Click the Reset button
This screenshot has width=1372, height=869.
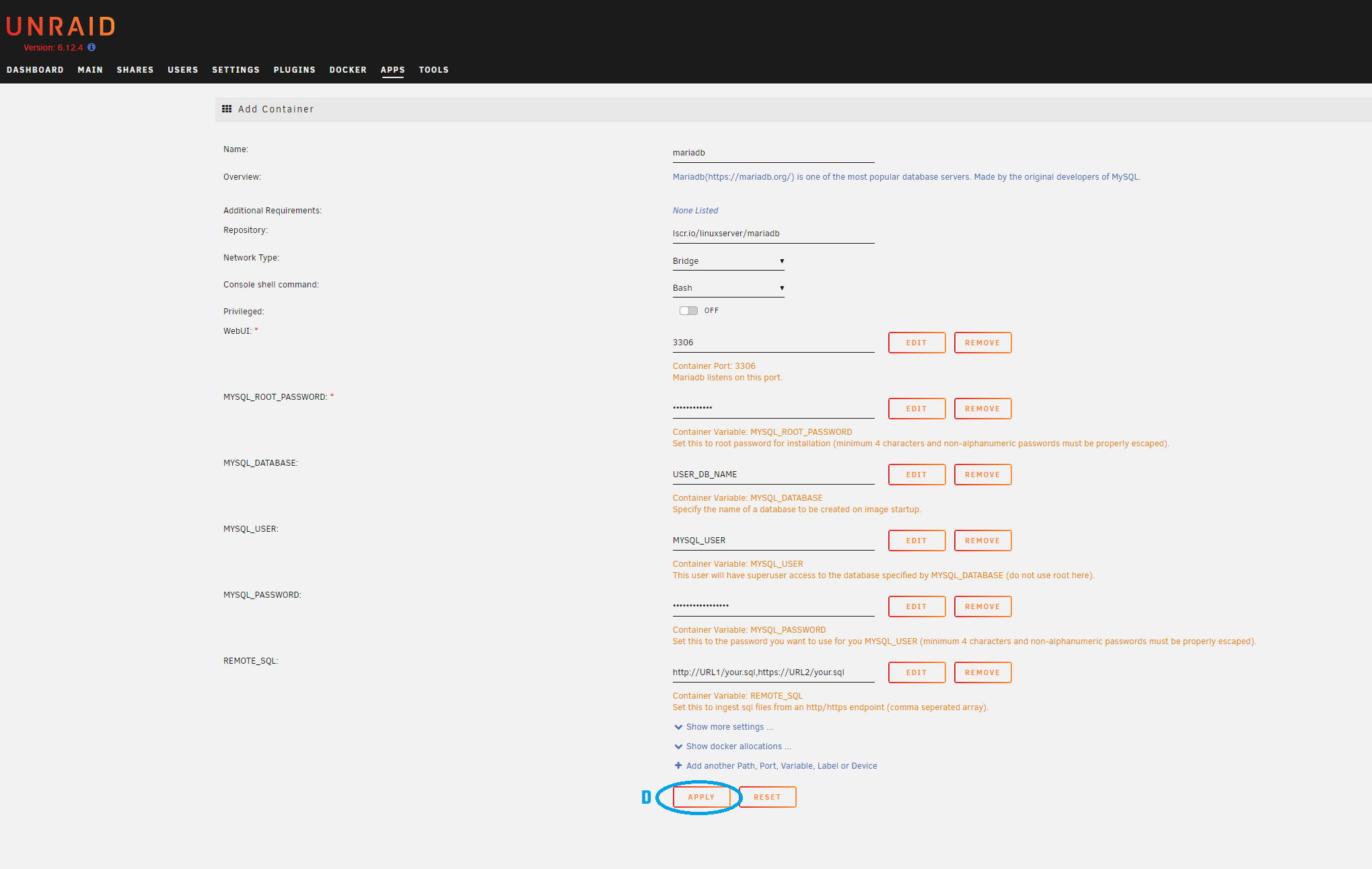(767, 797)
